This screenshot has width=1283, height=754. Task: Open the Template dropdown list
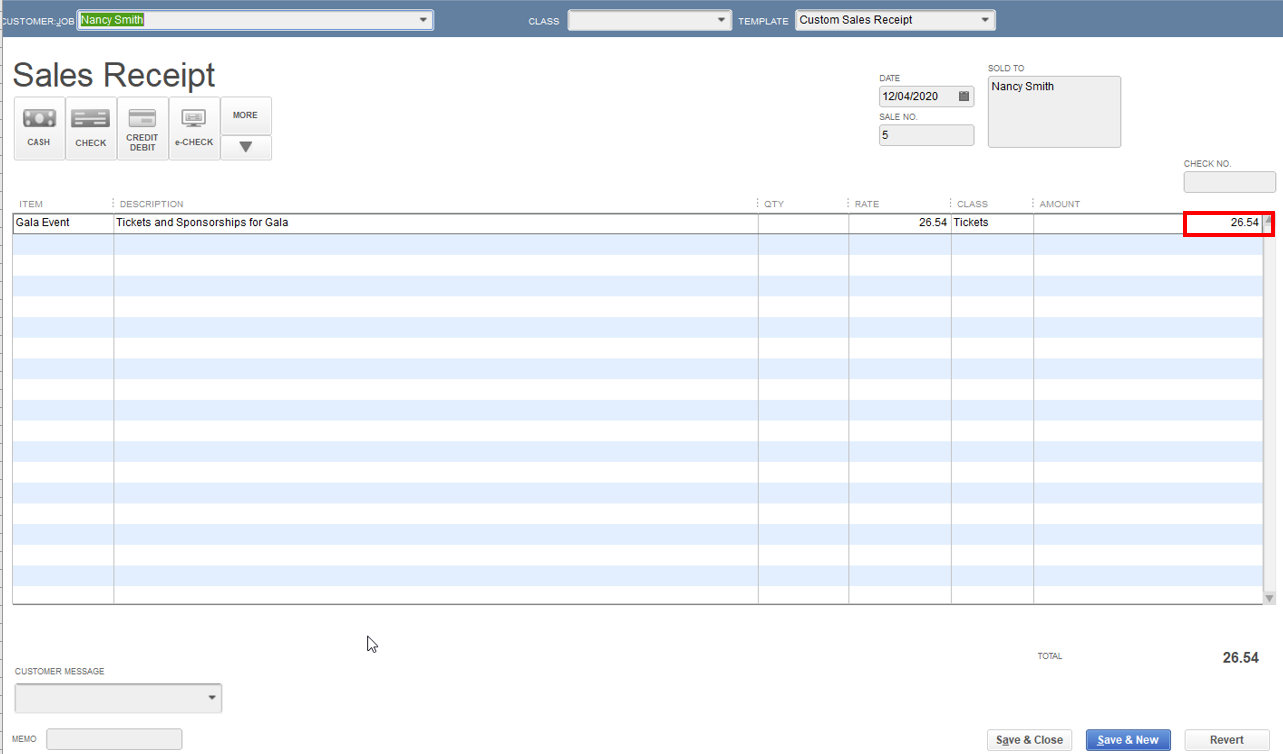[x=984, y=20]
